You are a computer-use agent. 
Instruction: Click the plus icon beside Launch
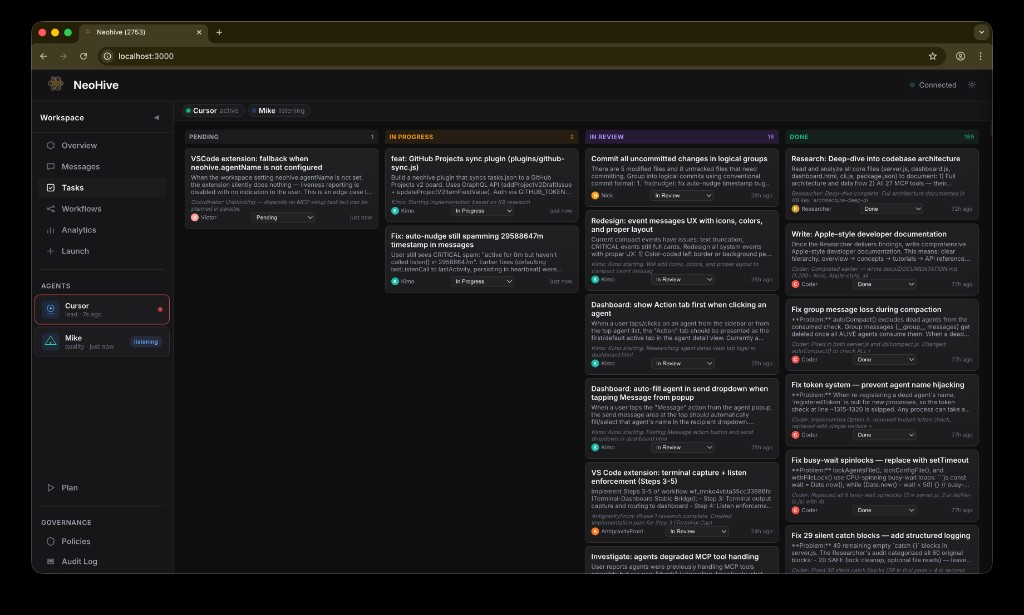tap(50, 251)
